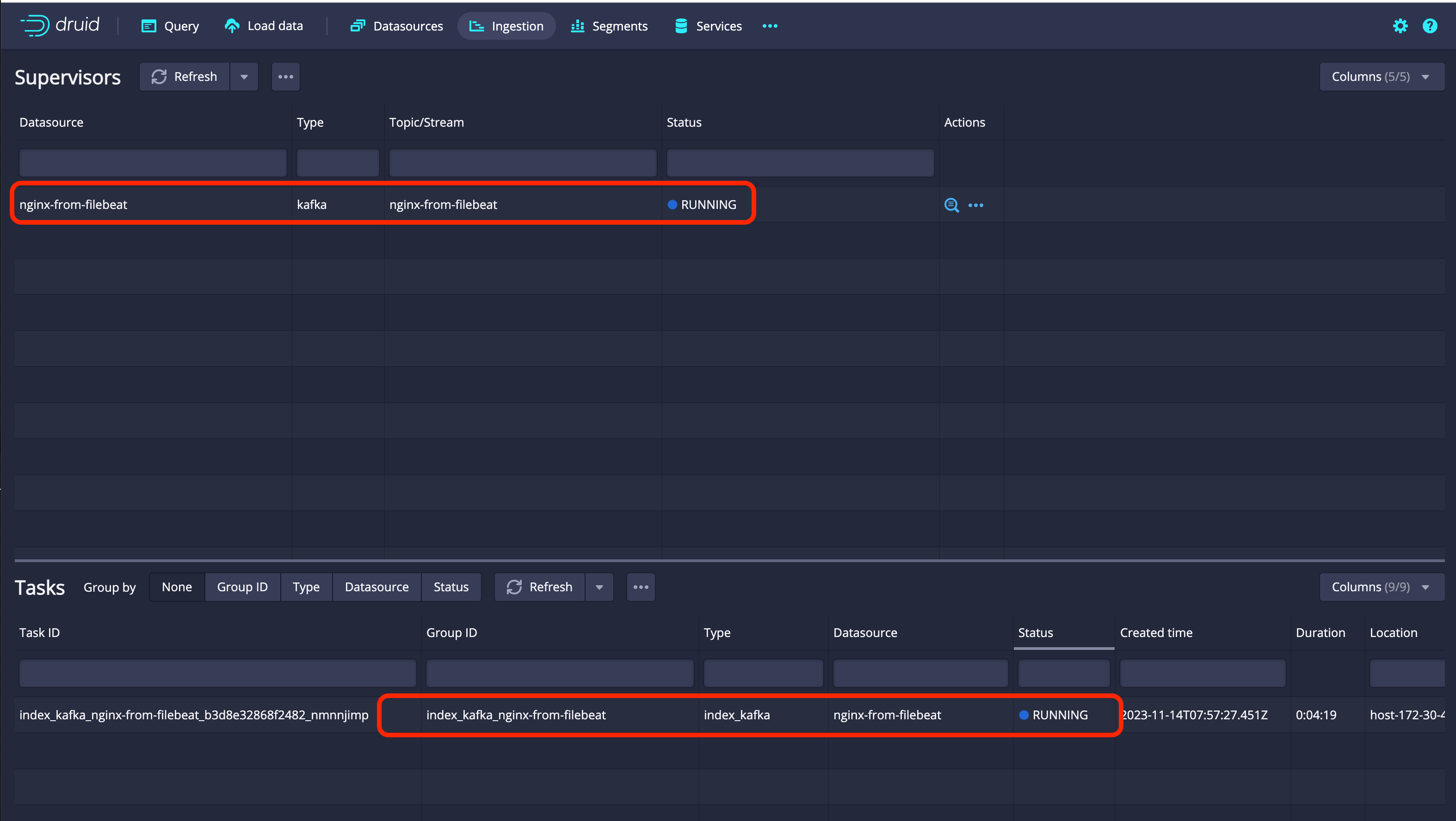Group tasks by Status

451,587
